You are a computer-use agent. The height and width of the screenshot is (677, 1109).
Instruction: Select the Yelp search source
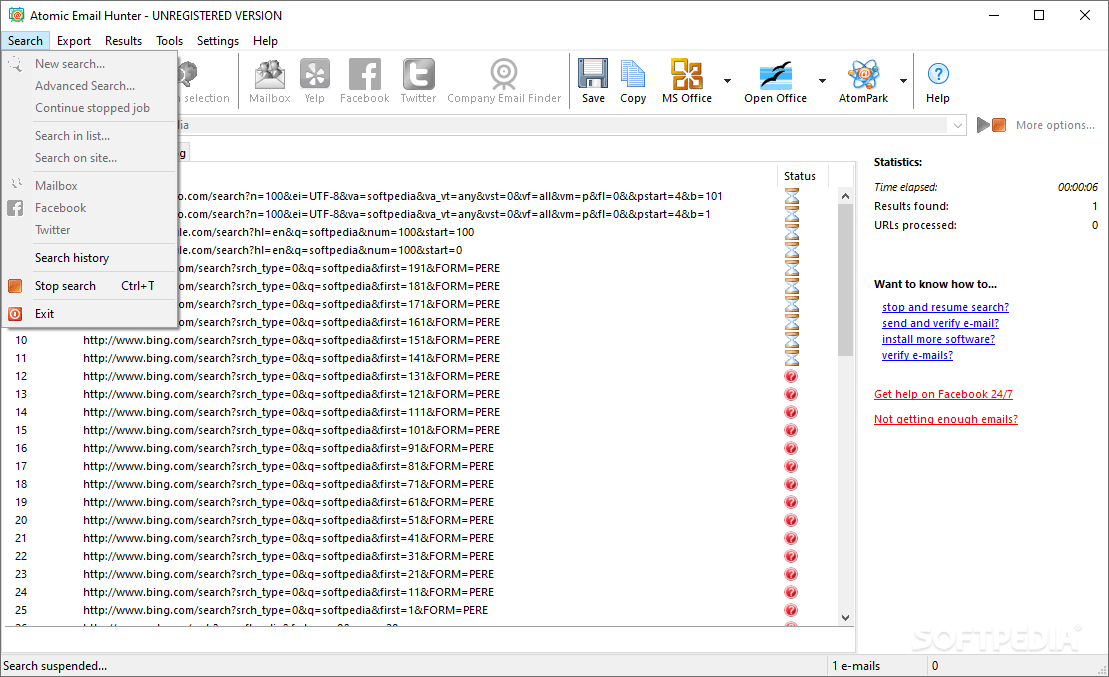[x=314, y=80]
